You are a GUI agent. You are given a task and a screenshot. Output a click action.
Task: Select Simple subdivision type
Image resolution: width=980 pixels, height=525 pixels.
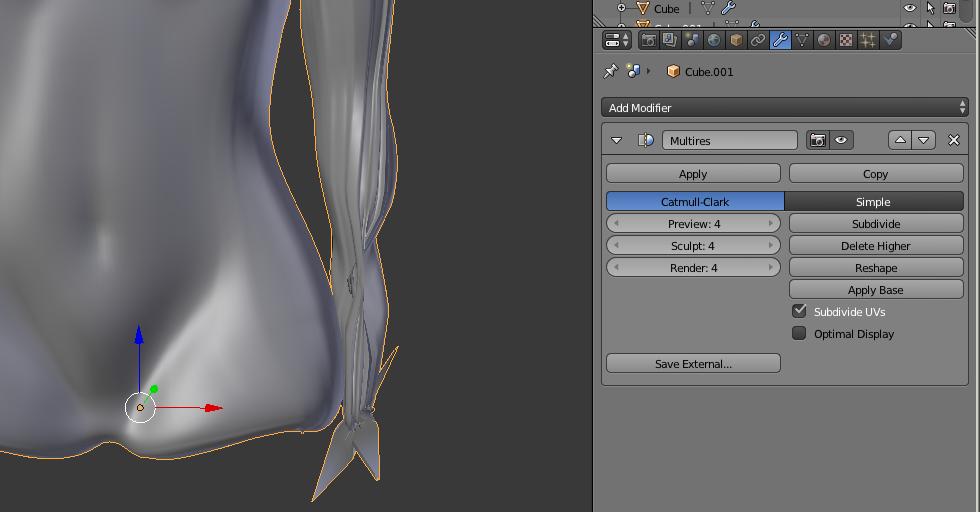click(874, 202)
